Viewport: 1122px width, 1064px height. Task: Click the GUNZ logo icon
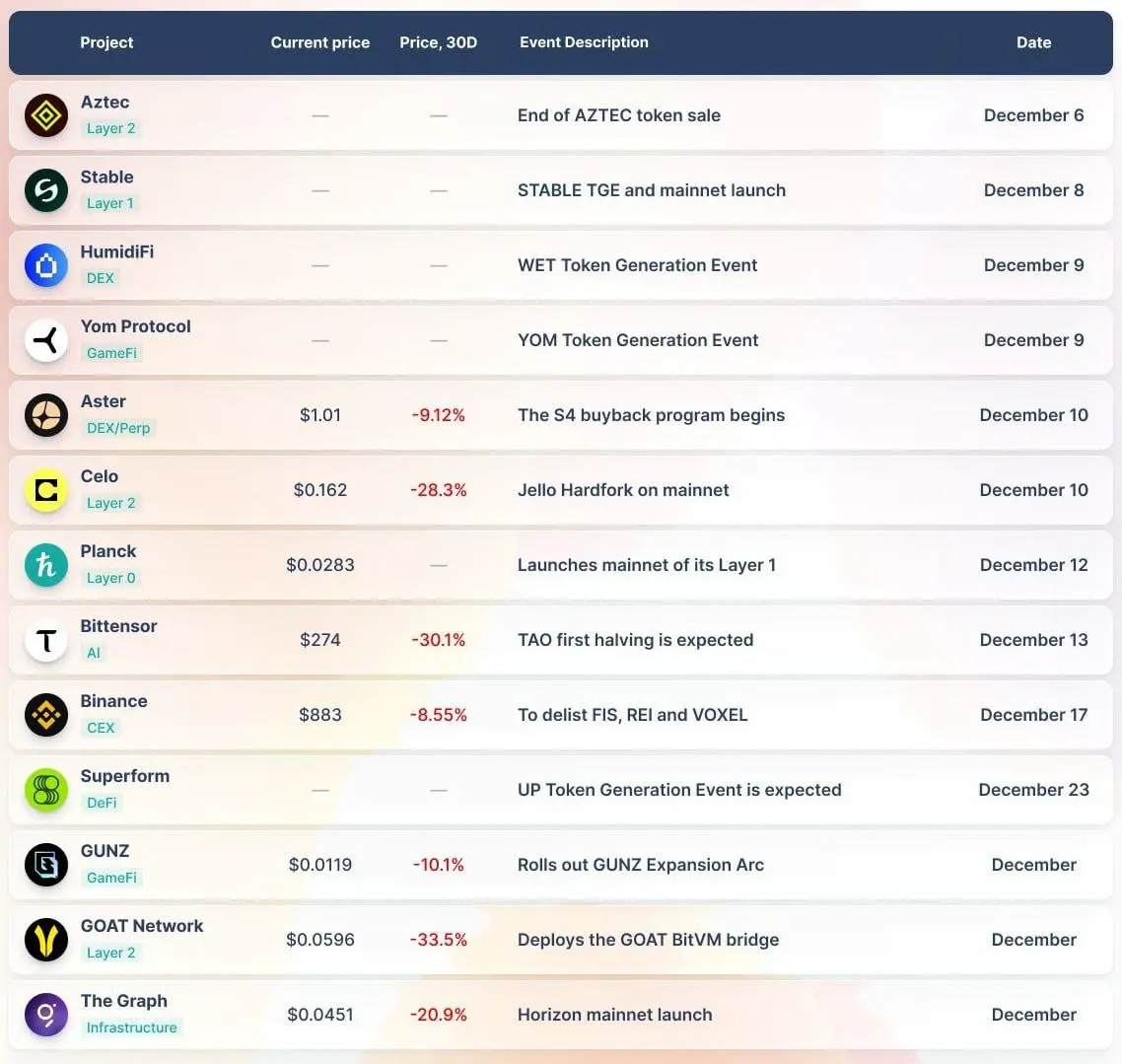(46, 865)
